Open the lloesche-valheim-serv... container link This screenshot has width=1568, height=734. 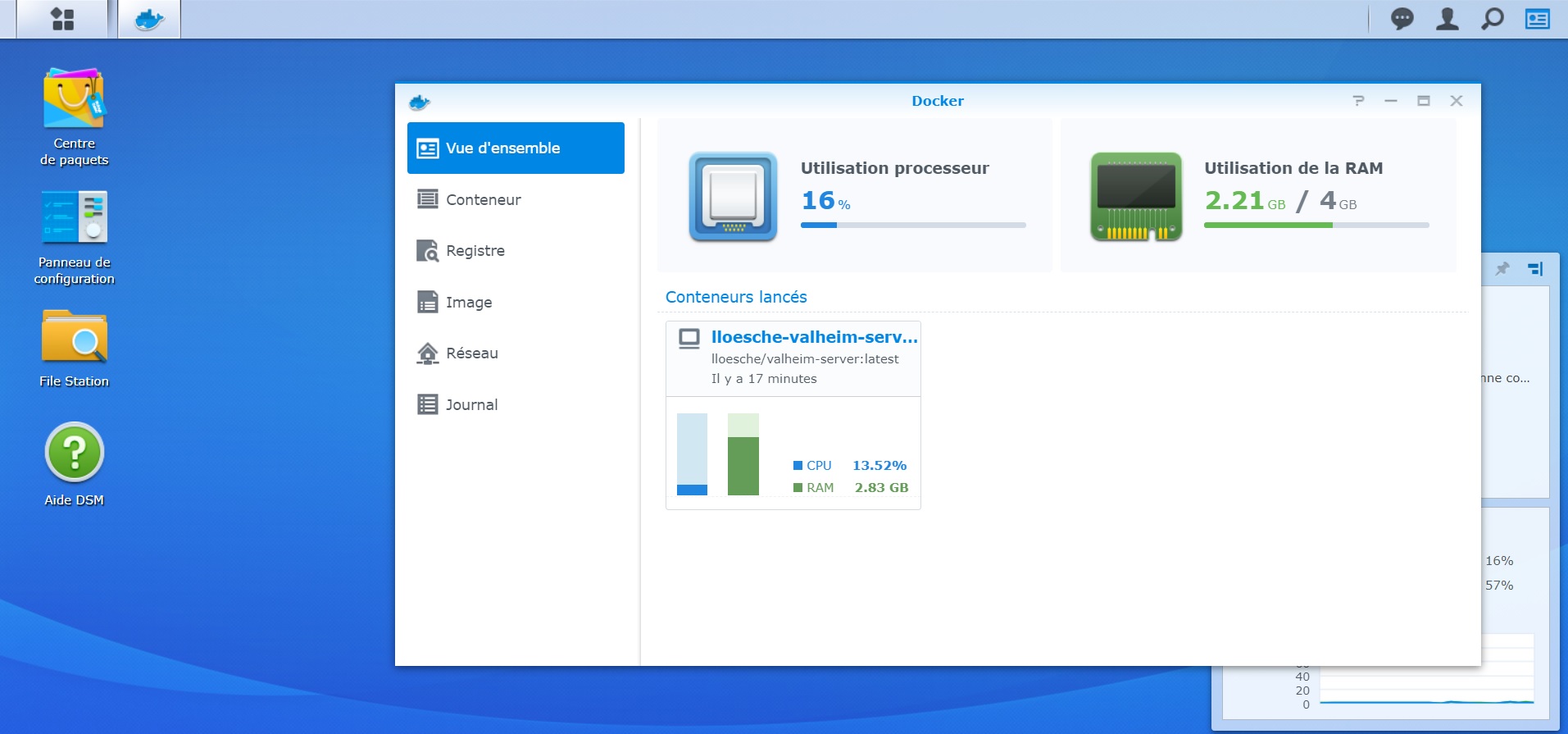814,337
